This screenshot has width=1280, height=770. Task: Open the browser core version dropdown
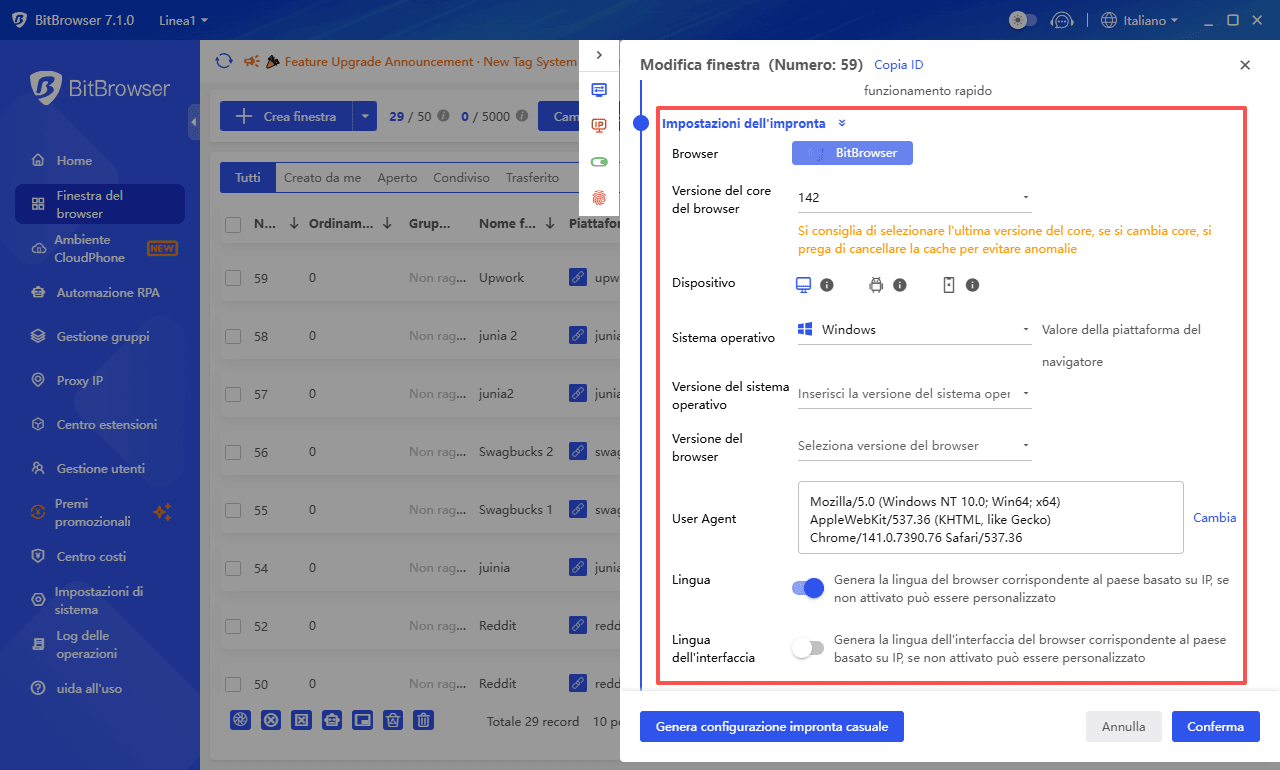click(x=914, y=198)
